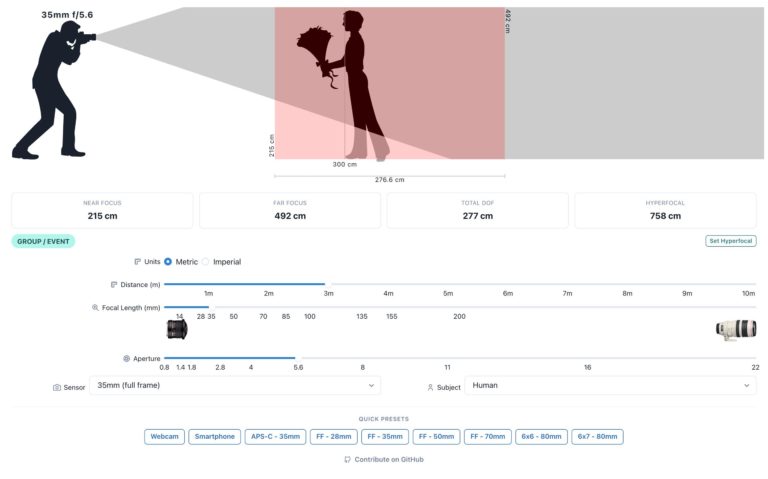Viewport: 768px width, 479px height.
Task: Click the 200 focal length label
Action: 459,316
